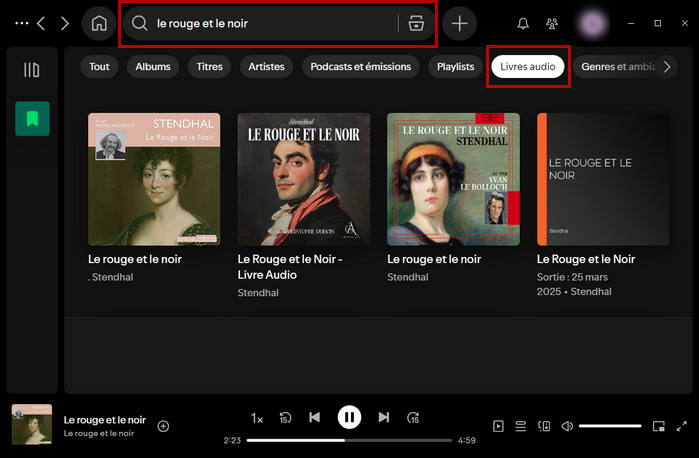This screenshot has height=458, width=699.
Task: Switch to Podcasts et émissions filter
Action: coord(361,67)
